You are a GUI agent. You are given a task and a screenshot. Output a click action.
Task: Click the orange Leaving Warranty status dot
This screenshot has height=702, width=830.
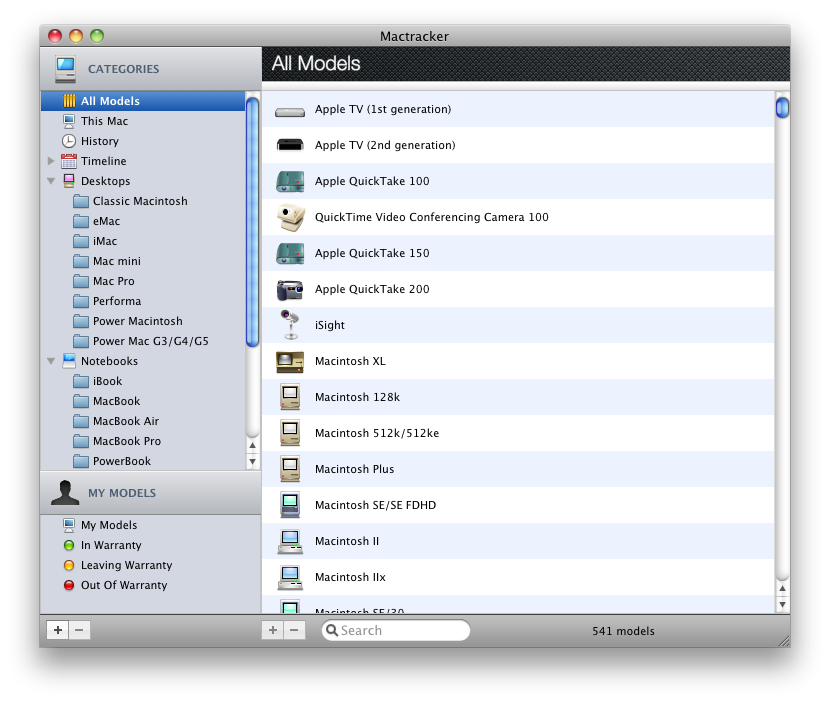(69, 565)
